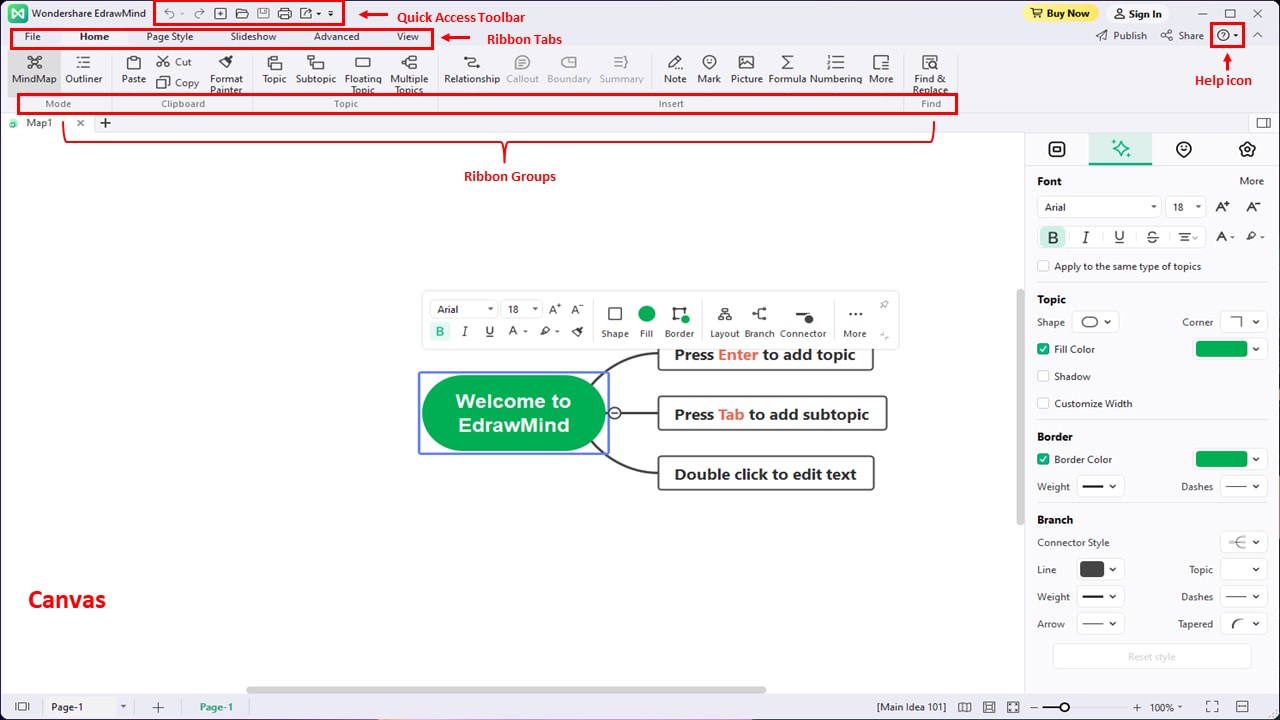Screen dimensions: 1280x720
Task: Open the Help icon menu
Action: pyautogui.click(x=1227, y=35)
